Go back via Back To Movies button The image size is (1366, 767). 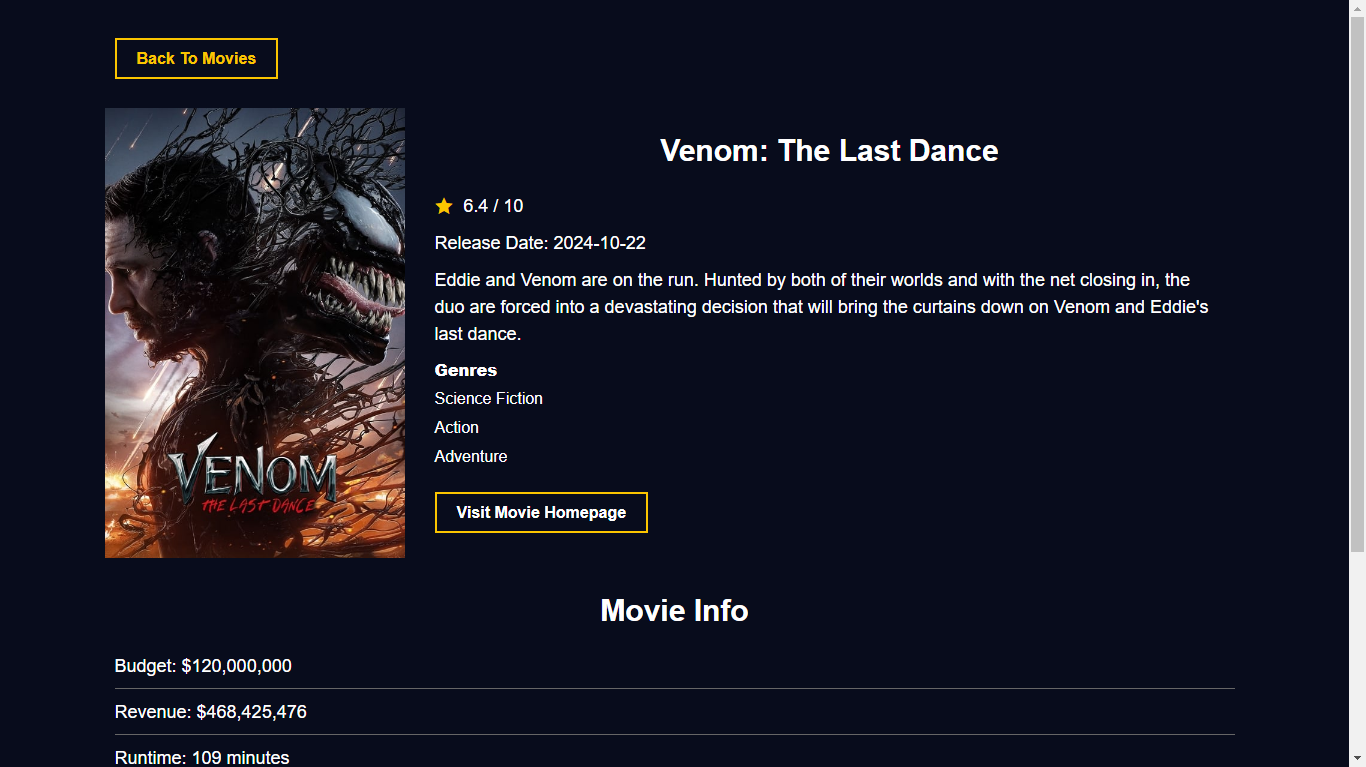coord(196,58)
